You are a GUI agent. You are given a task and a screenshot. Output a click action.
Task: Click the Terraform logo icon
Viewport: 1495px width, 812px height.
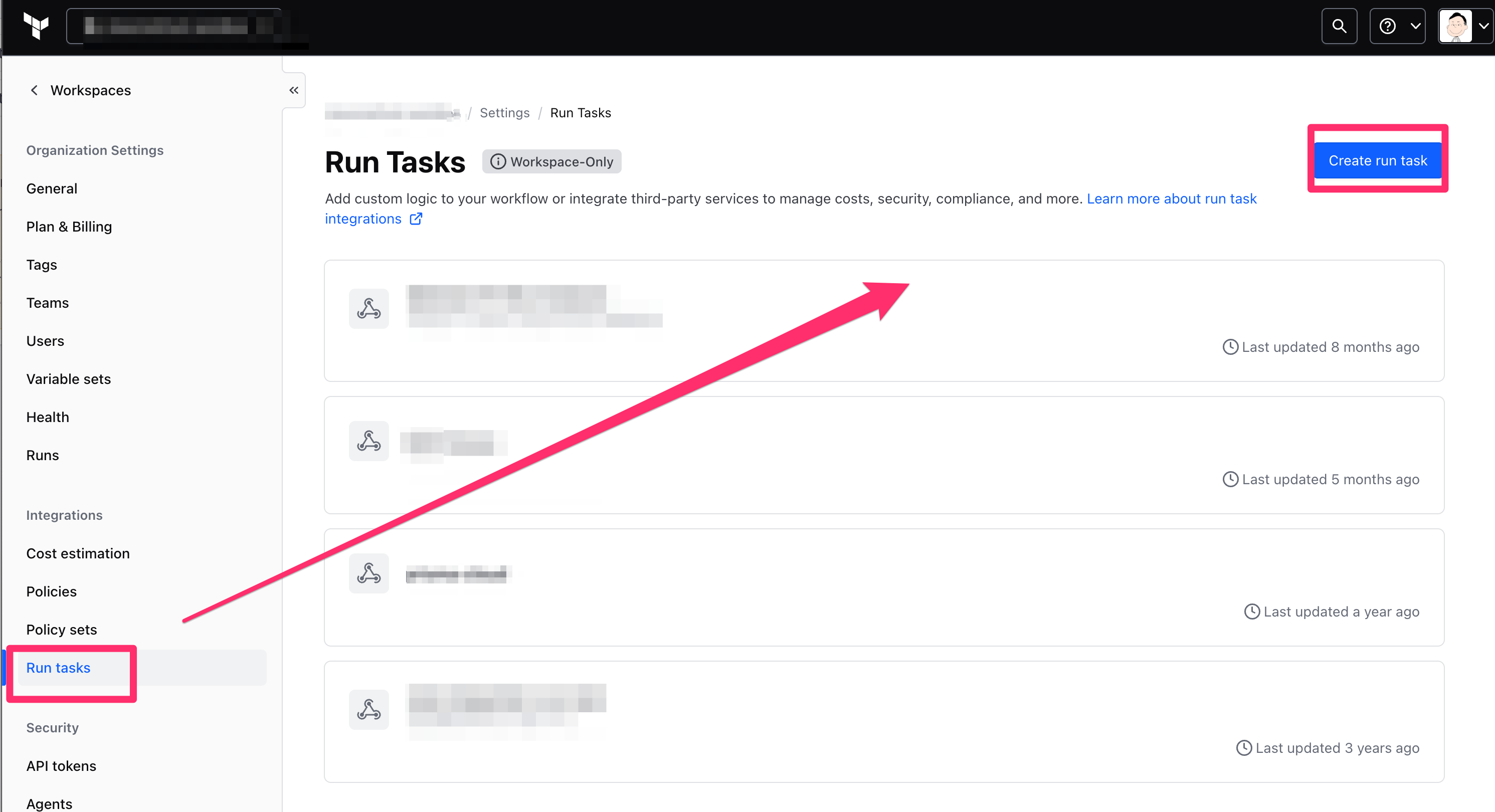(x=36, y=26)
